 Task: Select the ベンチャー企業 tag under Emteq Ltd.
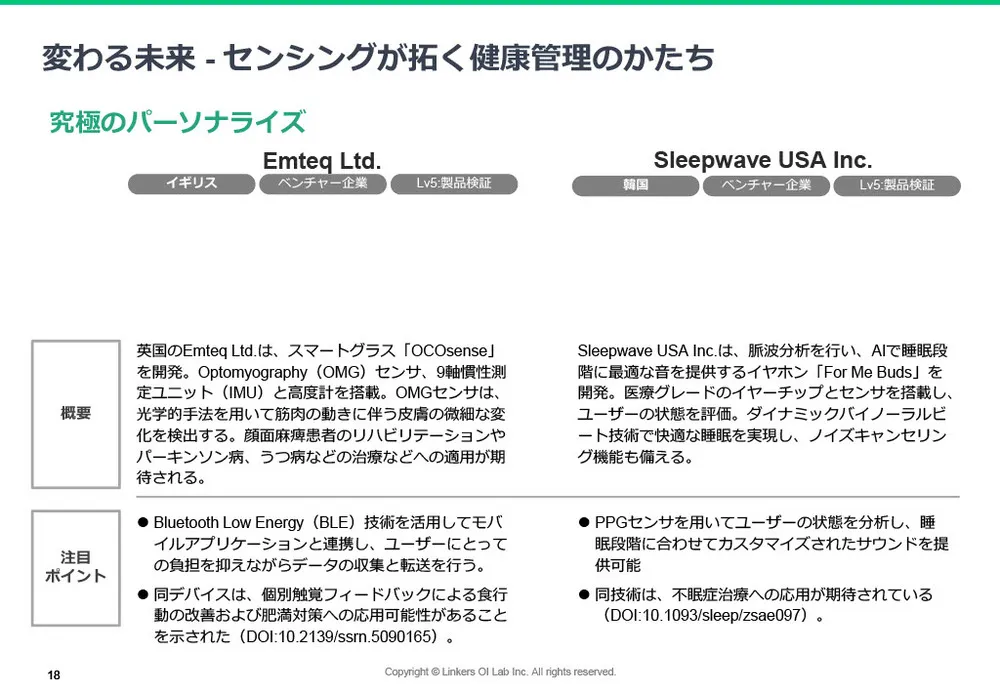tap(321, 184)
